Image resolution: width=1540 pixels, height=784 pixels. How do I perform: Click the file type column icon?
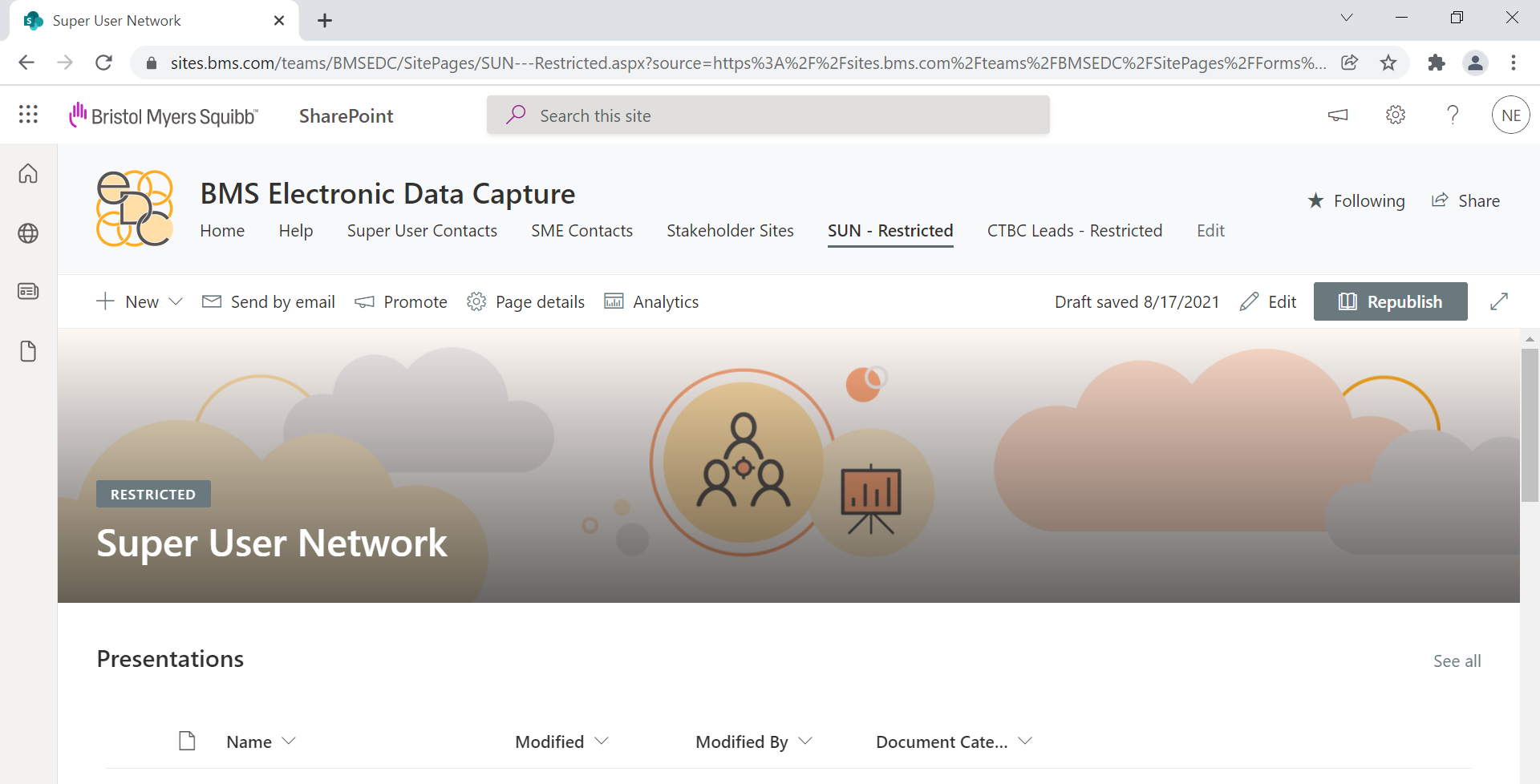point(187,741)
